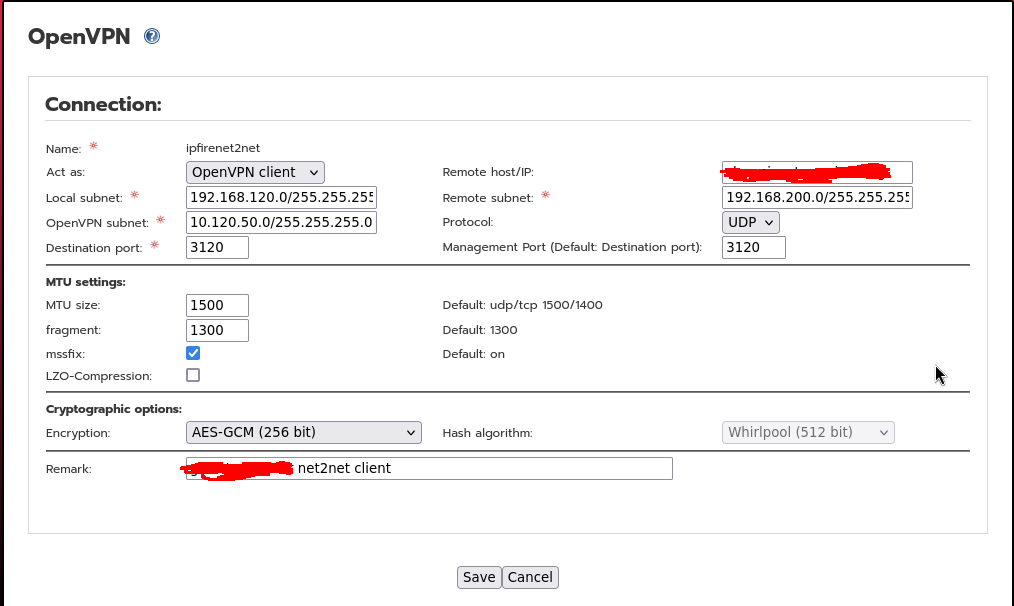The width and height of the screenshot is (1014, 606).
Task: Click the text Default: on
Action: click(473, 354)
